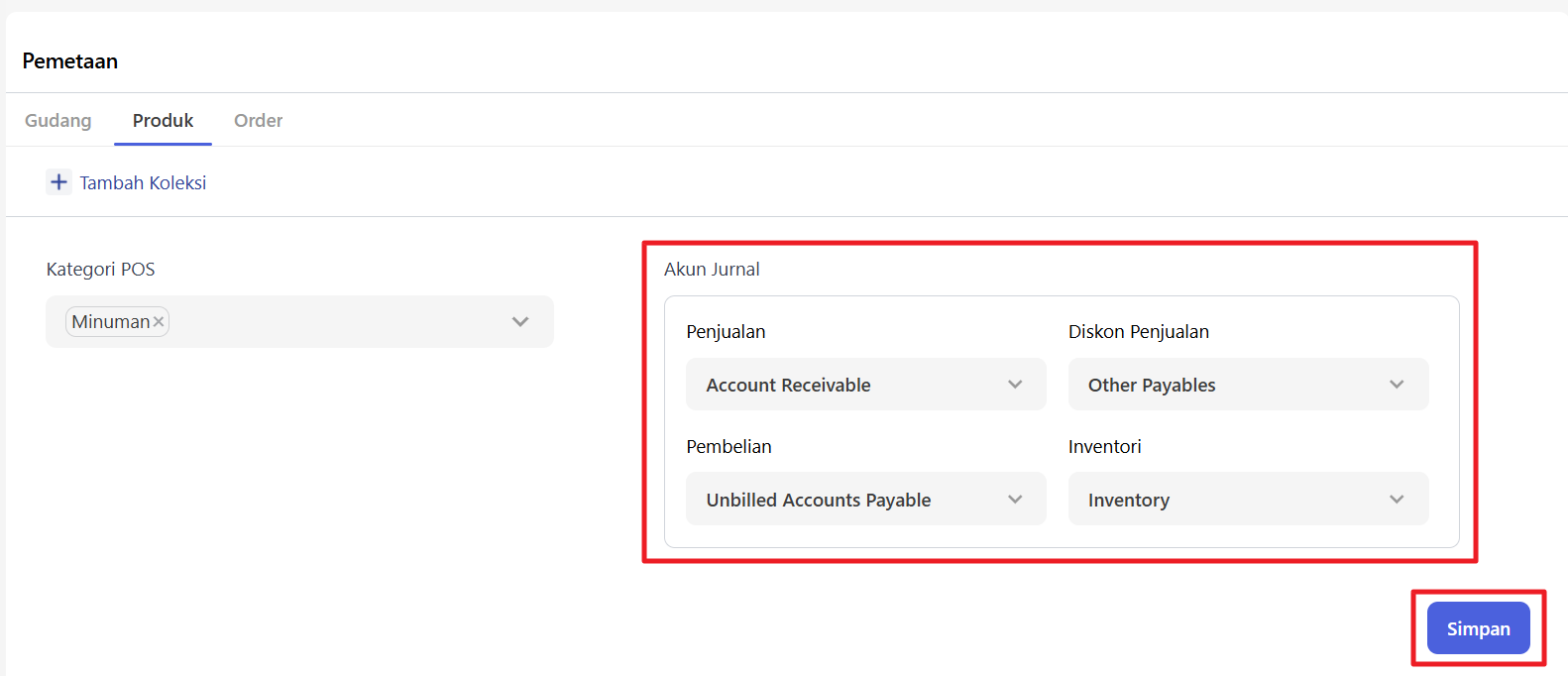Open the Pembelian account dropdown
This screenshot has height=676, width=1568.
pos(852,500)
